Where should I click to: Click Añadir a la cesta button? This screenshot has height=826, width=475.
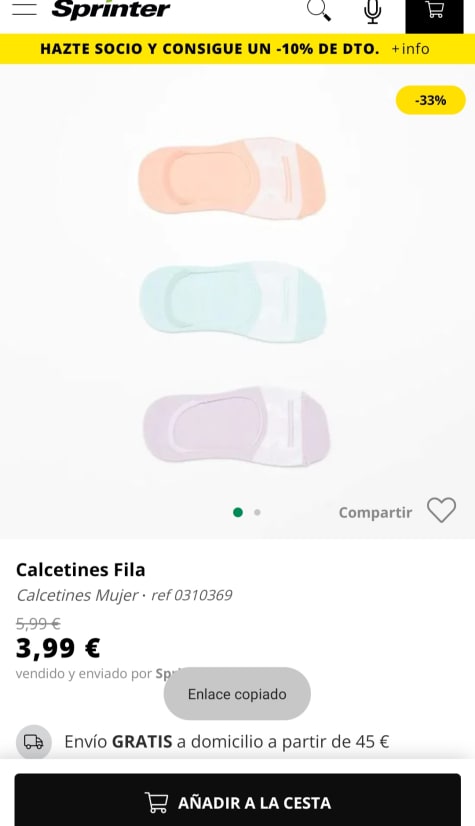click(x=238, y=800)
